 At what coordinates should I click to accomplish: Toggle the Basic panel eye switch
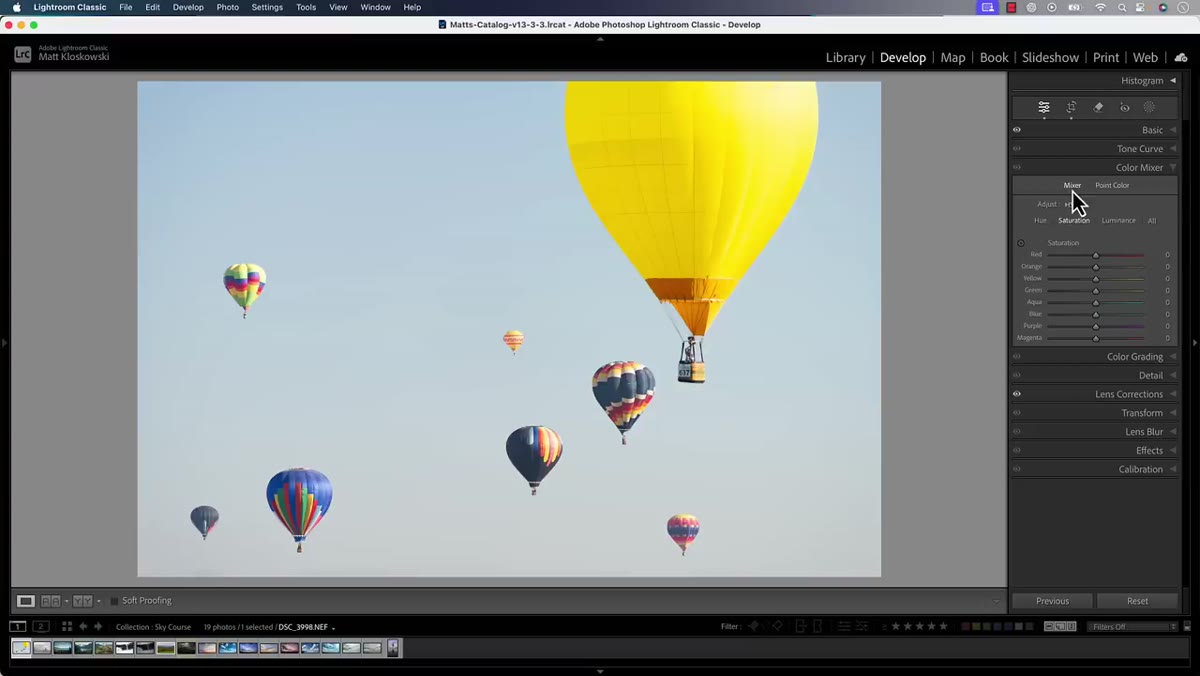coord(1017,130)
